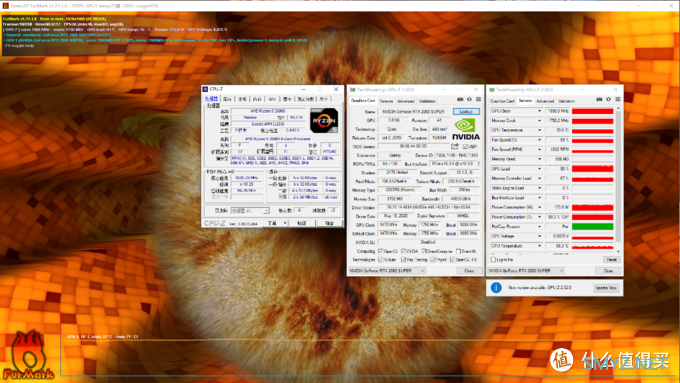Image resolution: width=680 pixels, height=383 pixels.
Task: Toggle the Vulkan checkbox
Action: pyautogui.click(x=381, y=260)
